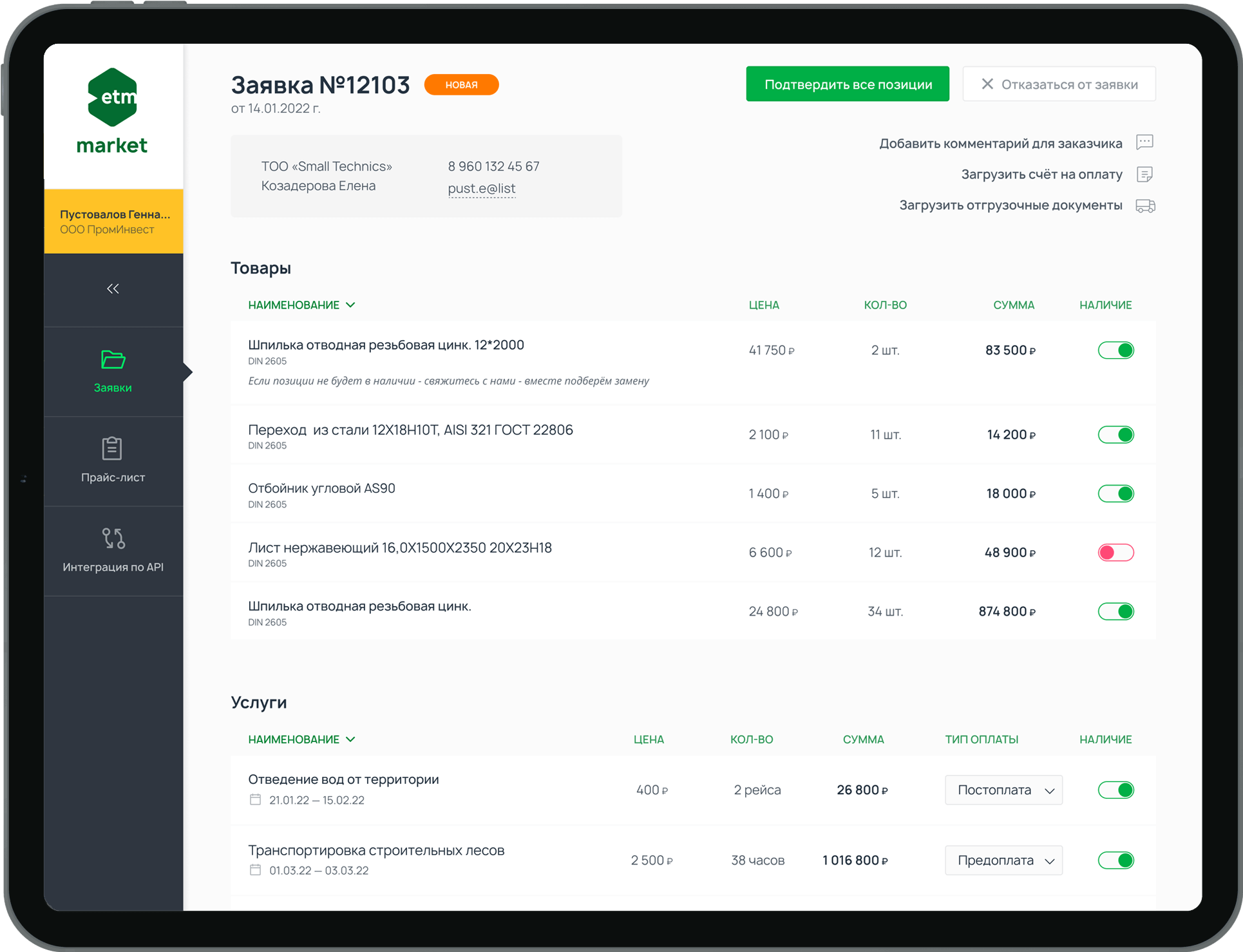1243x952 pixels.
Task: Click Добавить комментарий для заказчика
Action: coord(1000,143)
